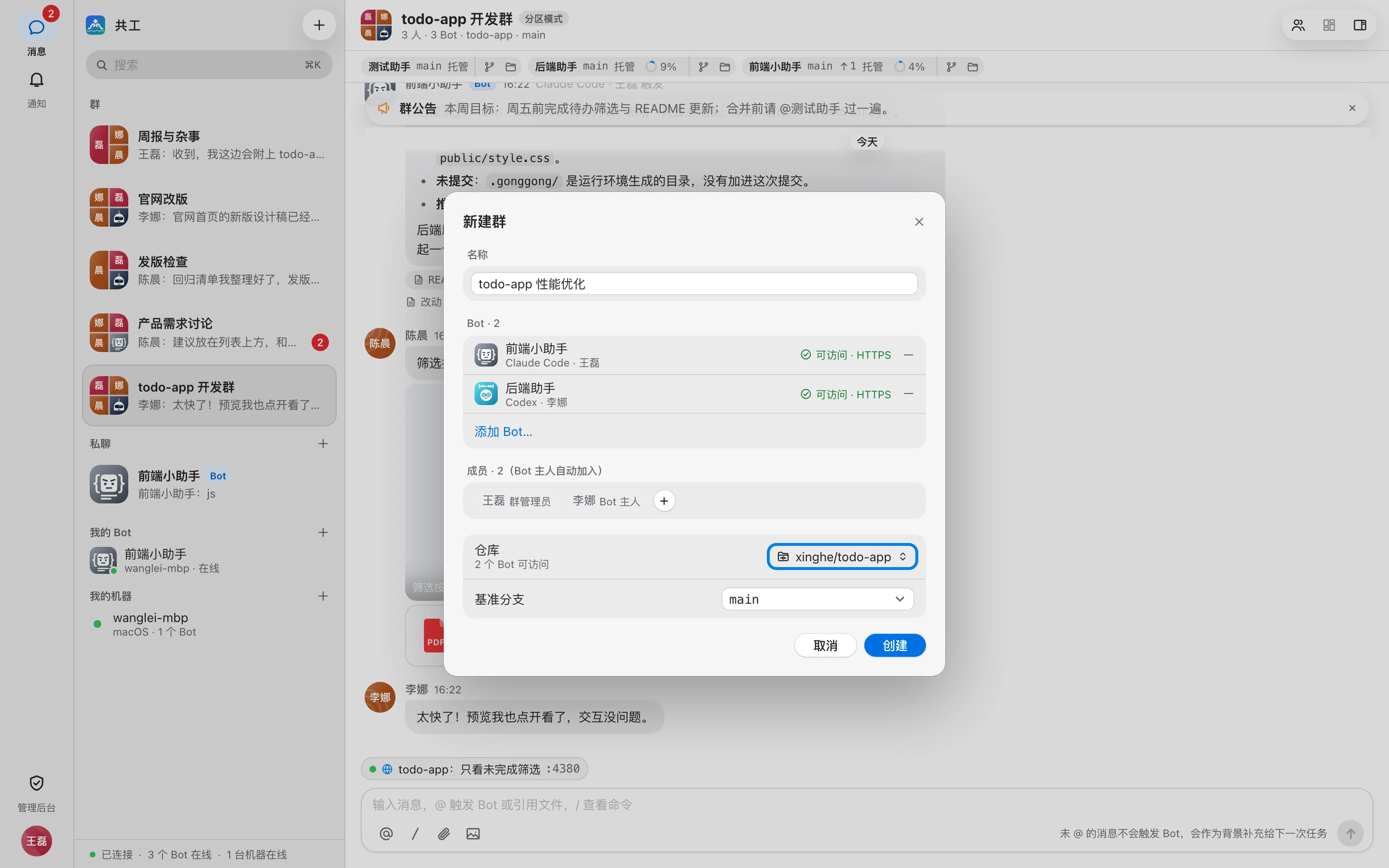This screenshot has width=1389, height=868.
Task: Click the 搜索 search field
Action: 209,65
